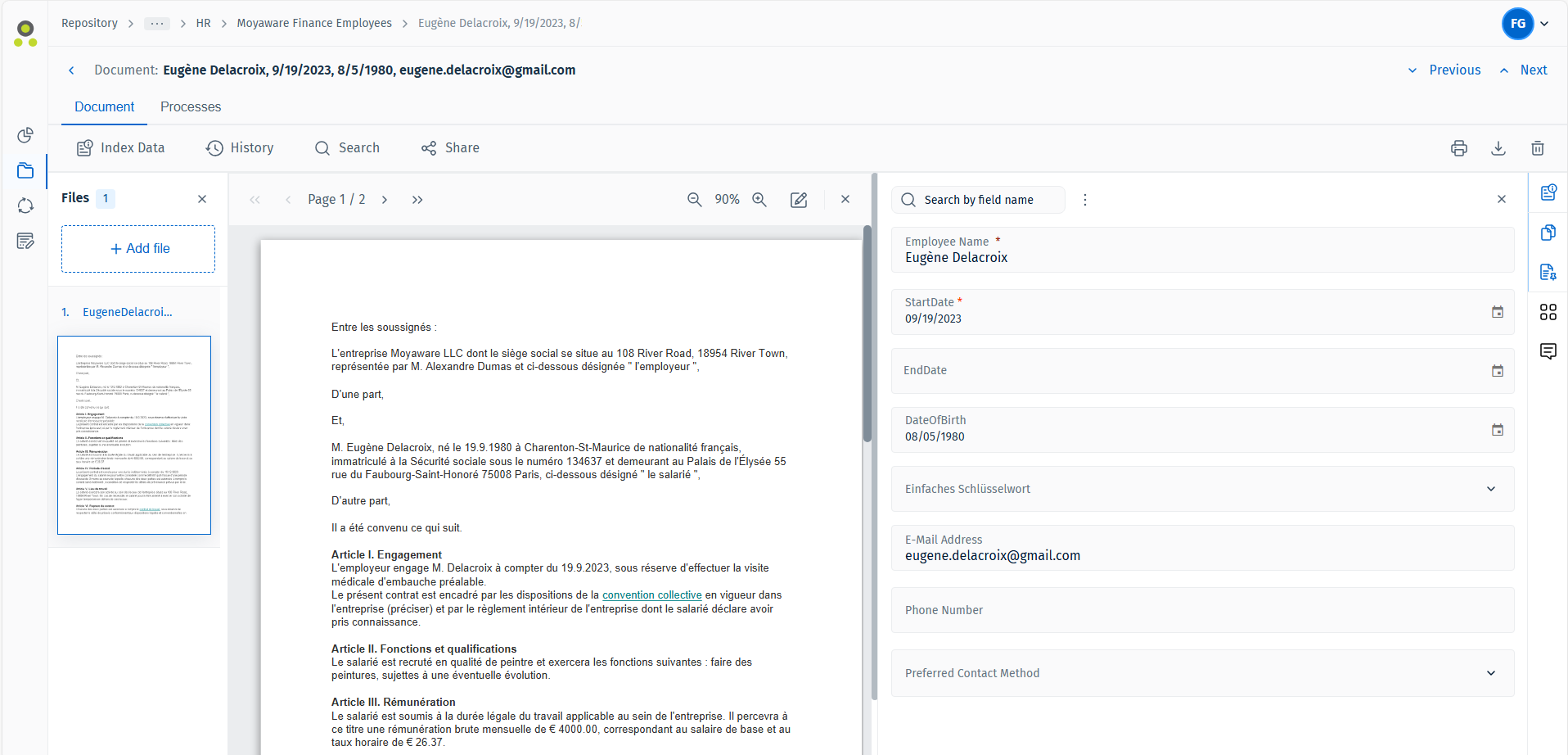This screenshot has width=1568, height=755.
Task: Open the convention collective link
Action: tap(652, 595)
